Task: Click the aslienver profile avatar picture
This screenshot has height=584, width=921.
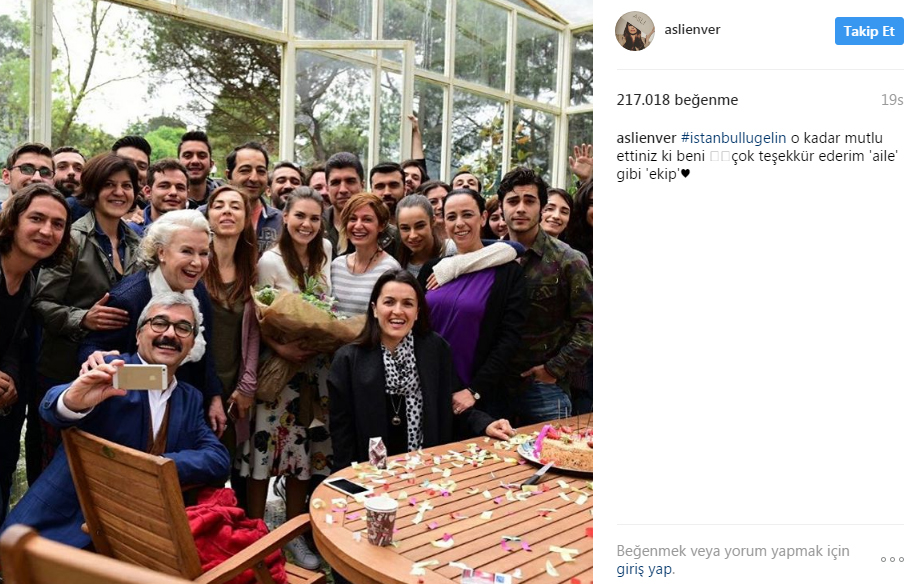Action: pos(634,31)
